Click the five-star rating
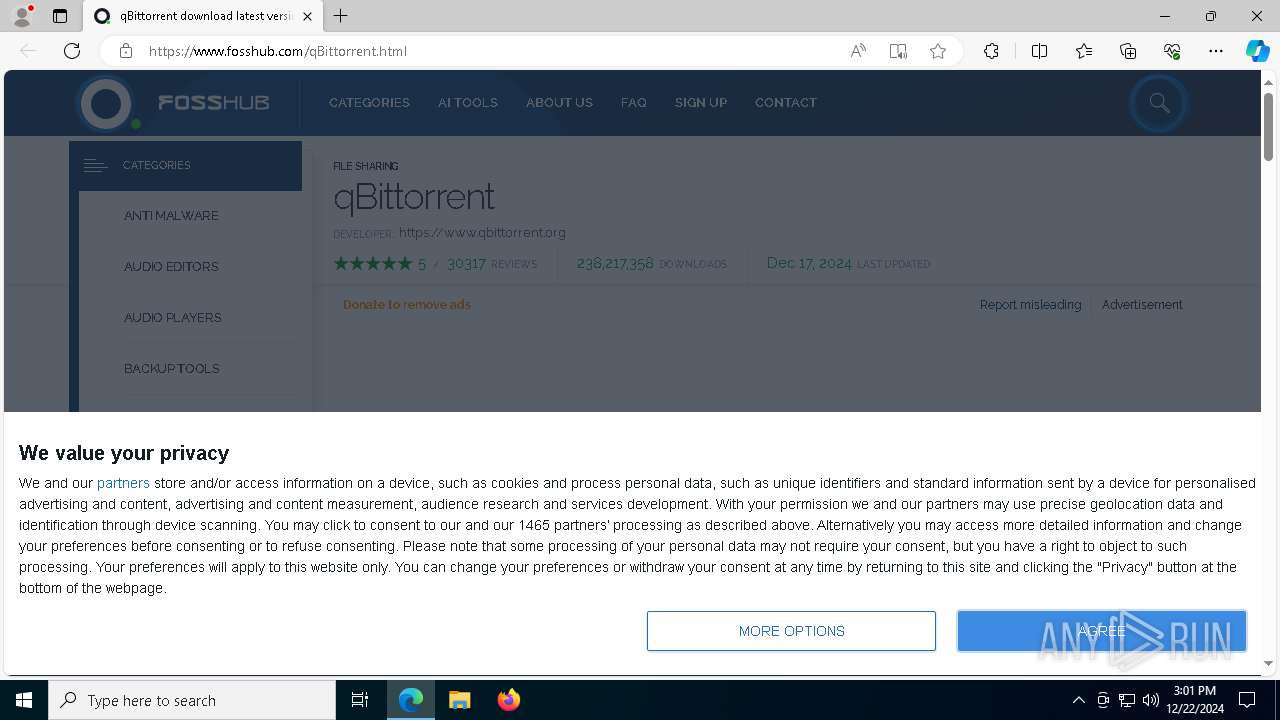This screenshot has width=1280, height=720. (373, 264)
